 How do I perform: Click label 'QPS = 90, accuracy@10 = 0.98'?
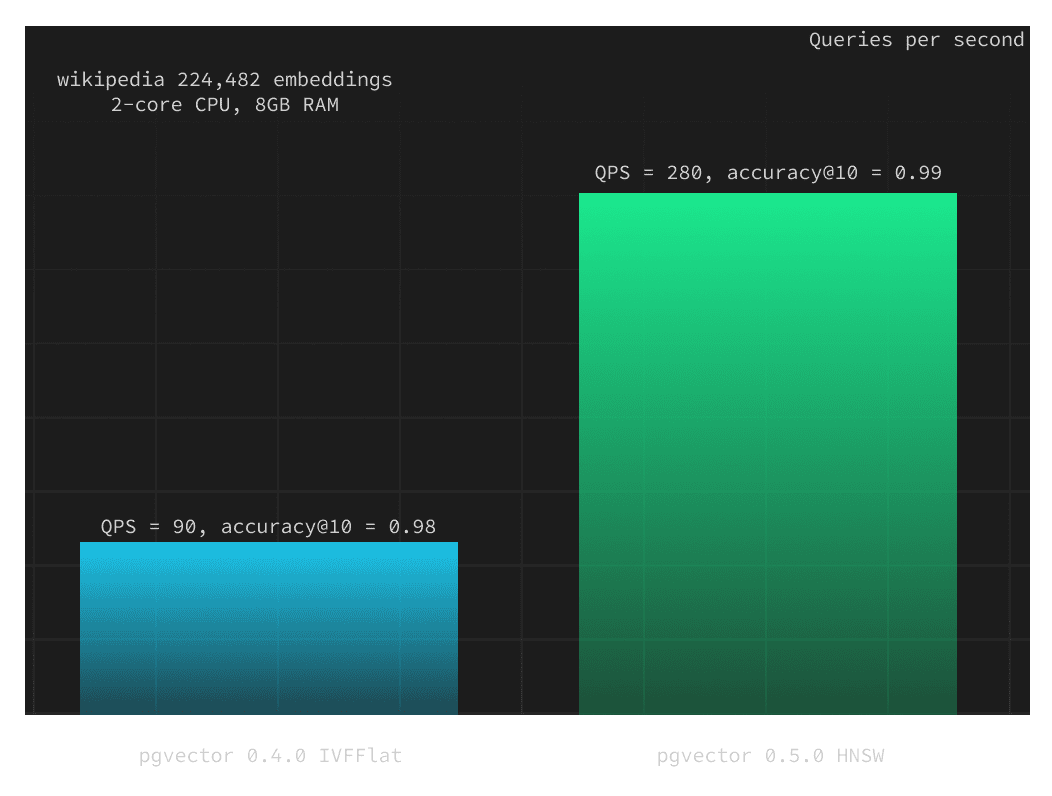[x=268, y=527]
